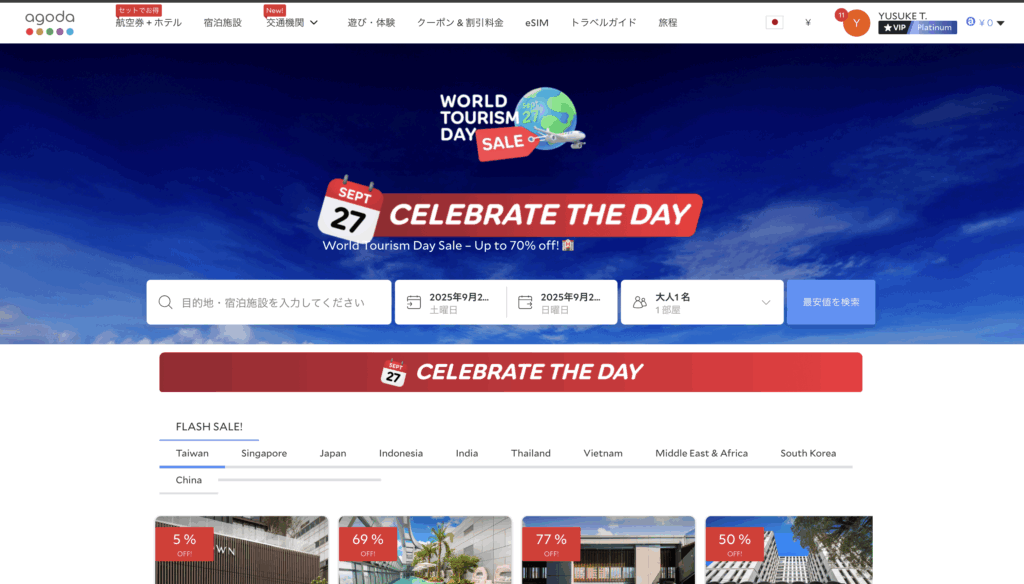Expand the guests and rooms chevron

click(x=766, y=302)
